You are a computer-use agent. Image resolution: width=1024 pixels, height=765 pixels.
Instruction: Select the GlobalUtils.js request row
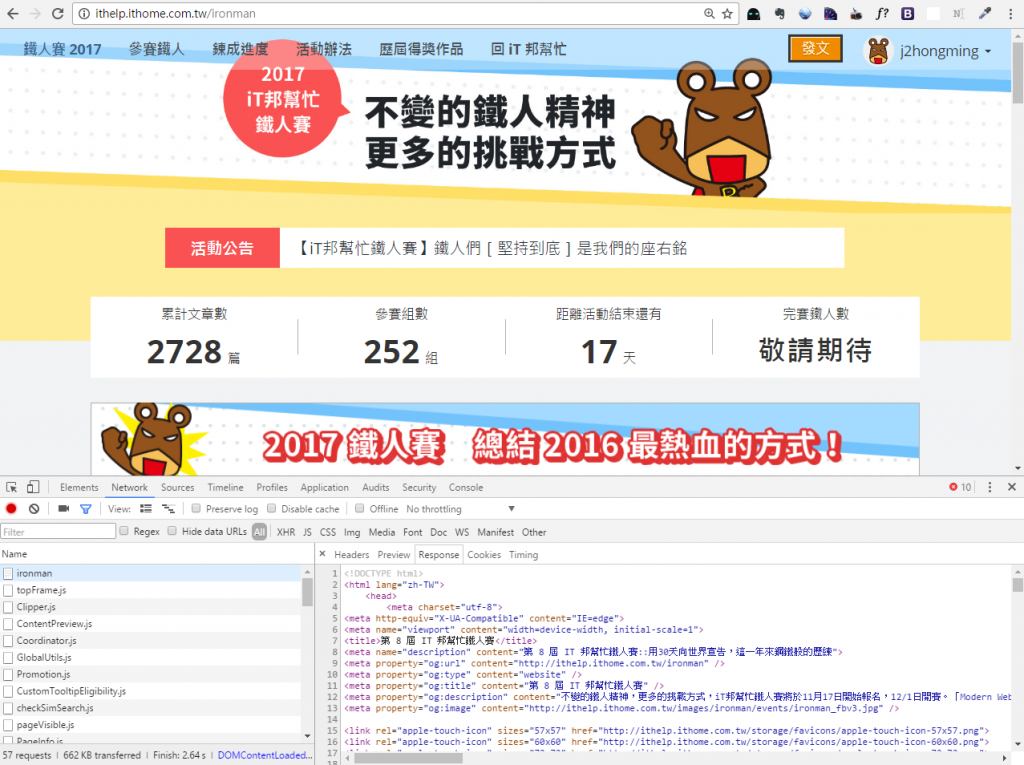pyautogui.click(x=151, y=658)
